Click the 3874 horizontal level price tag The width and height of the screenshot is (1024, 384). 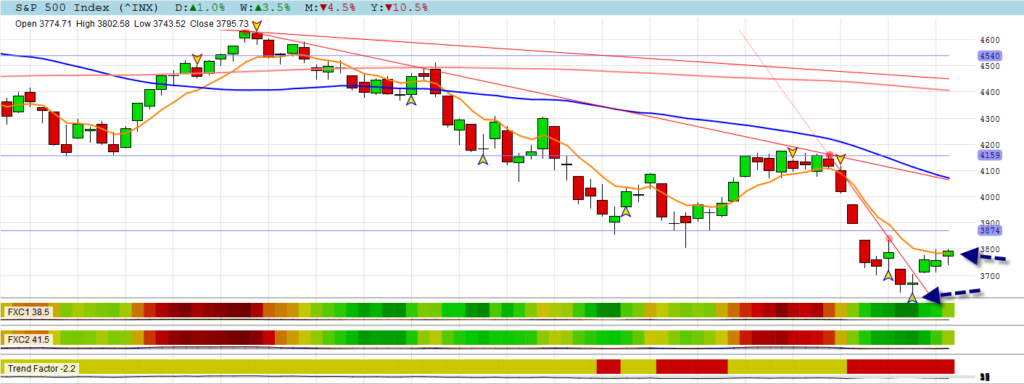(990, 231)
